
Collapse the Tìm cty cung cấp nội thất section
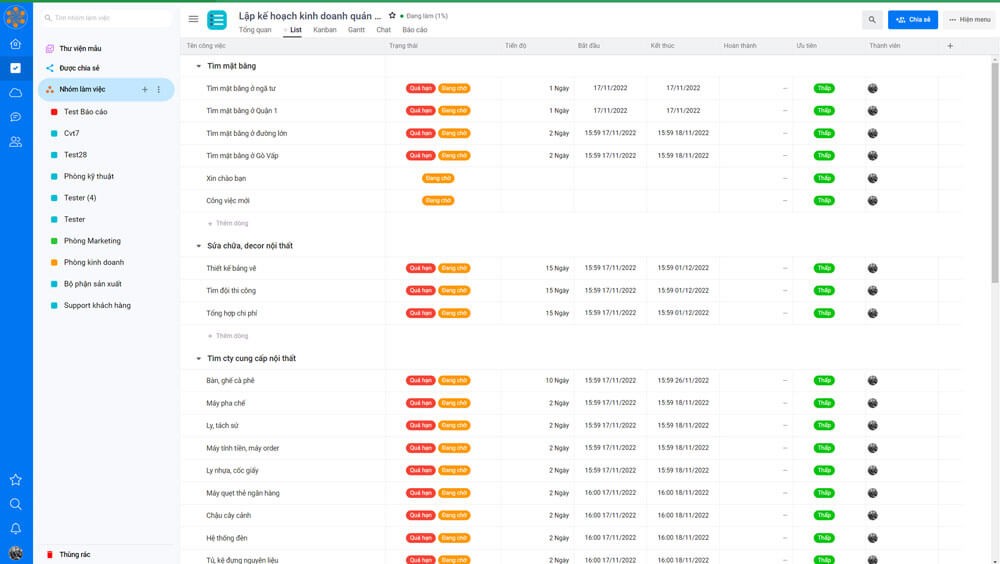click(197, 358)
